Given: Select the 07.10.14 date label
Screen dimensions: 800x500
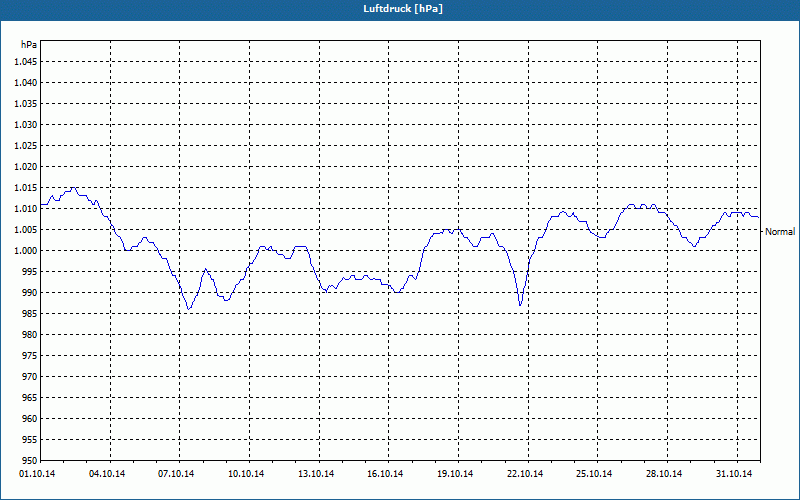Looking at the screenshot, I should [176, 474].
